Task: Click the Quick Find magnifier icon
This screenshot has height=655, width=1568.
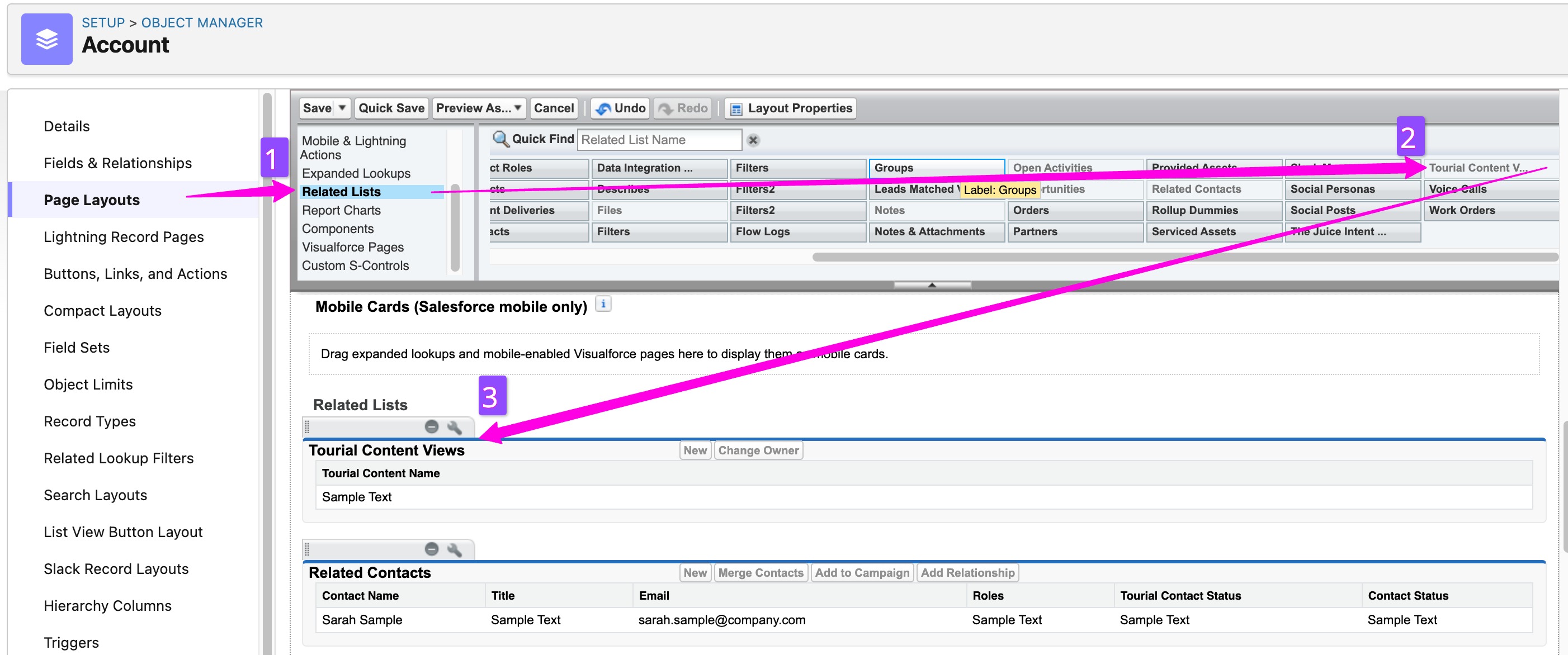Action: point(500,139)
